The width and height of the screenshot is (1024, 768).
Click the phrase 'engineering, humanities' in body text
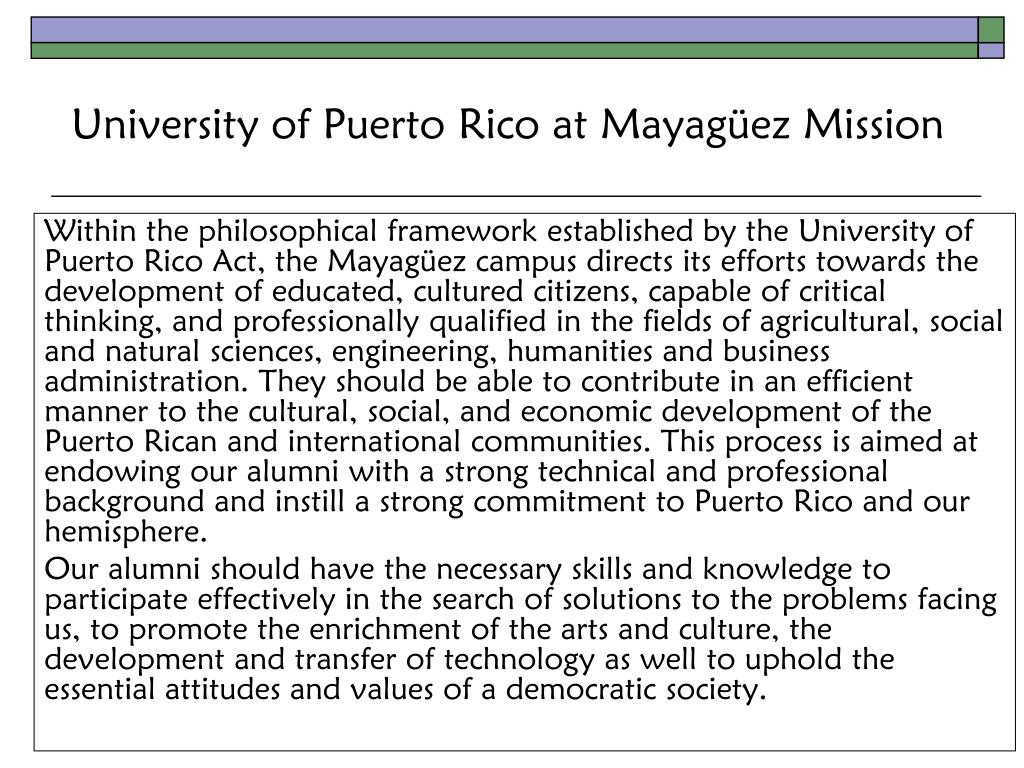(x=492, y=351)
